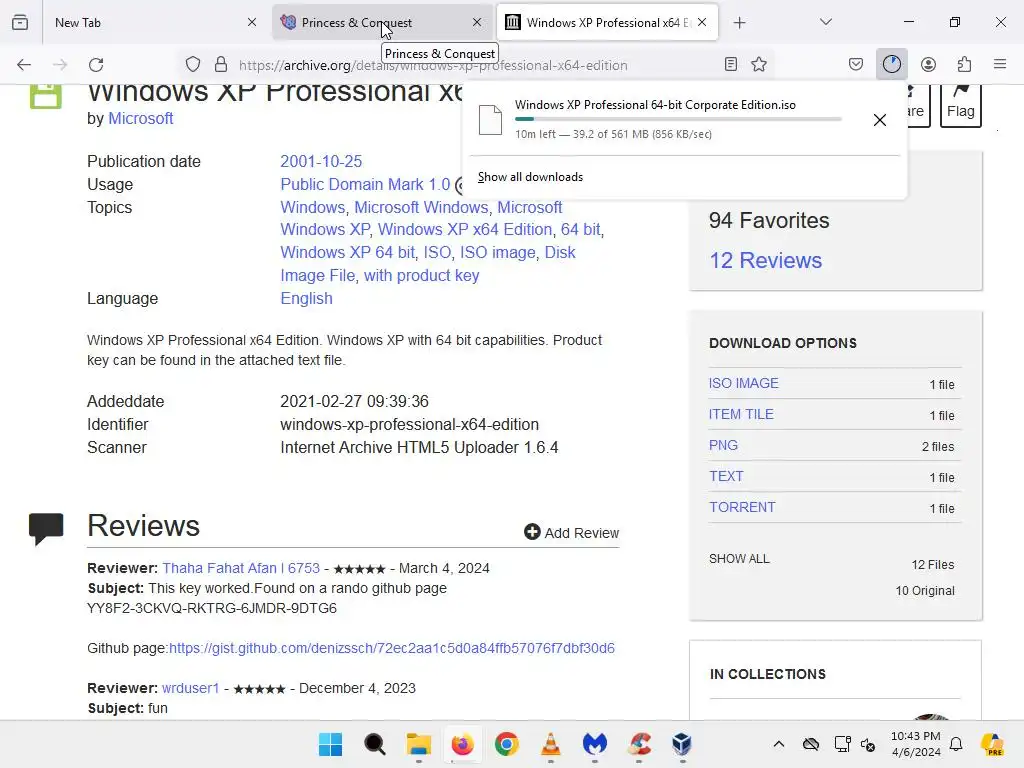Open the Firefox application menu

click(1000, 65)
